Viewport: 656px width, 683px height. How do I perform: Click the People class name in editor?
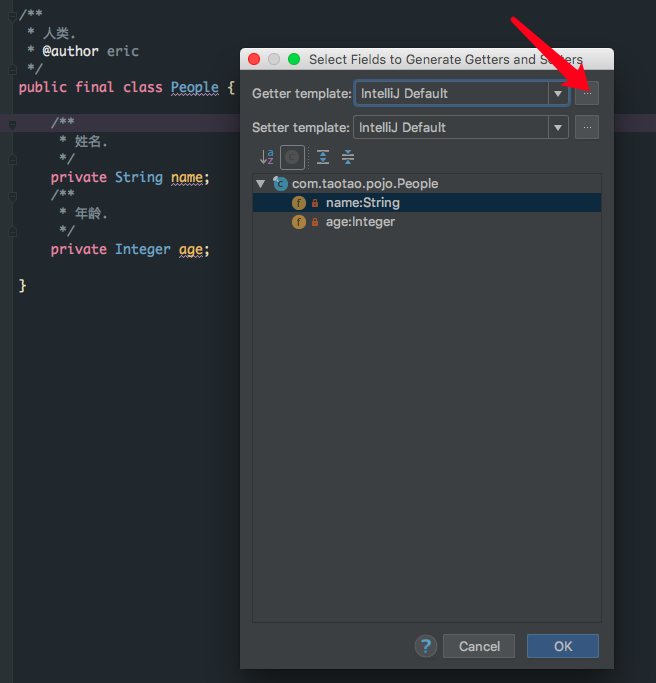coord(194,87)
